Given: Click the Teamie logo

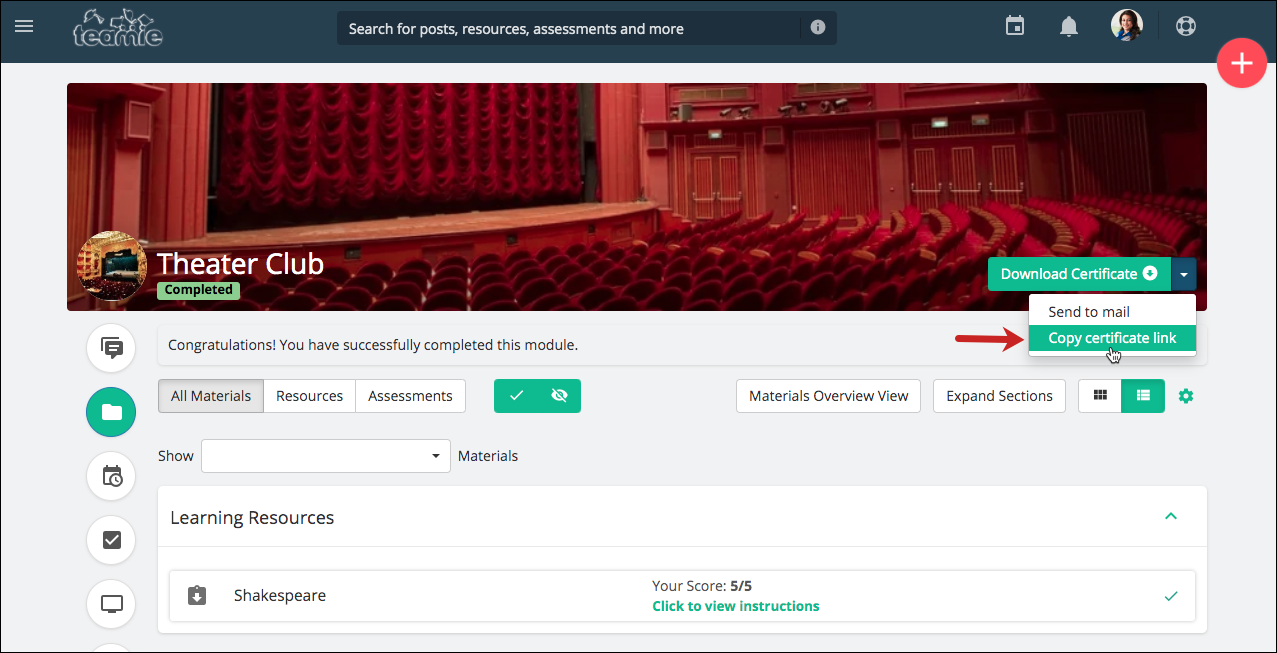Looking at the screenshot, I should tap(118, 28).
